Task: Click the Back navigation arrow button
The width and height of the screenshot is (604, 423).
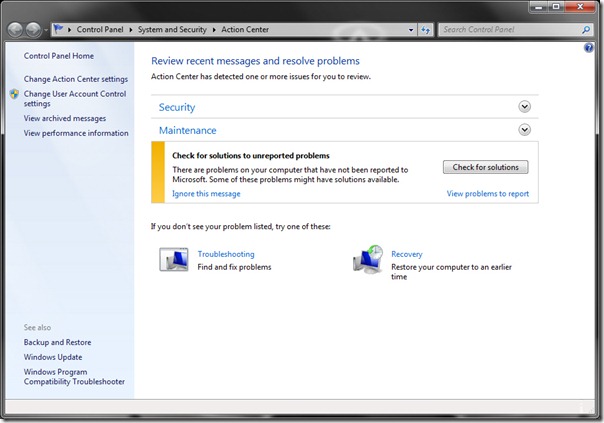Action: click(x=16, y=30)
